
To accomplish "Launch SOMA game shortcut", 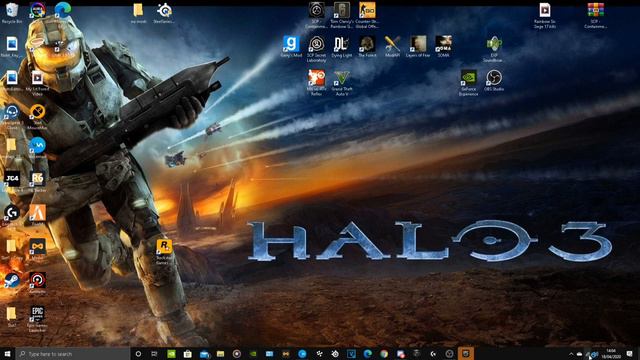I will 443,46.
